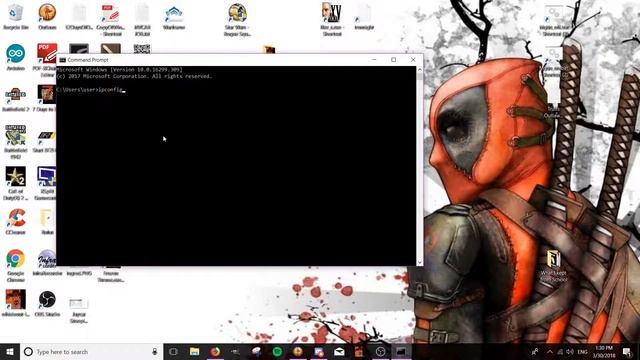Show hidden system tray icons
Screen dimensions: 640x360
pyautogui.click(x=550, y=351)
